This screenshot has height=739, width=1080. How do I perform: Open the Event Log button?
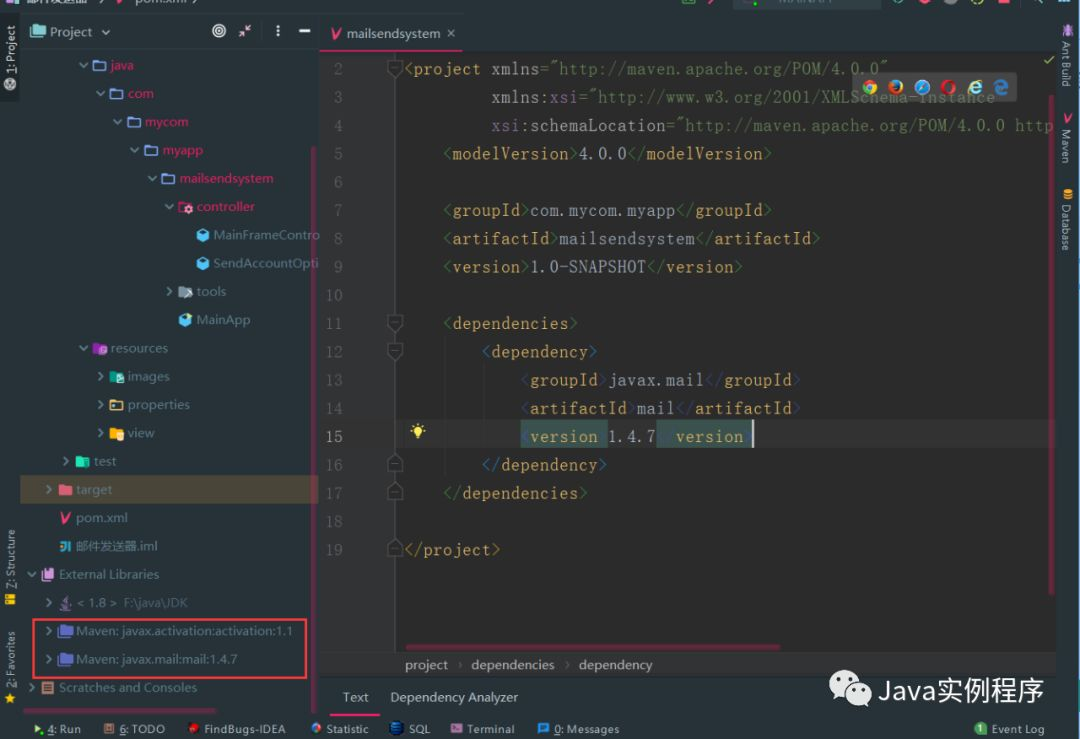click(x=1009, y=729)
